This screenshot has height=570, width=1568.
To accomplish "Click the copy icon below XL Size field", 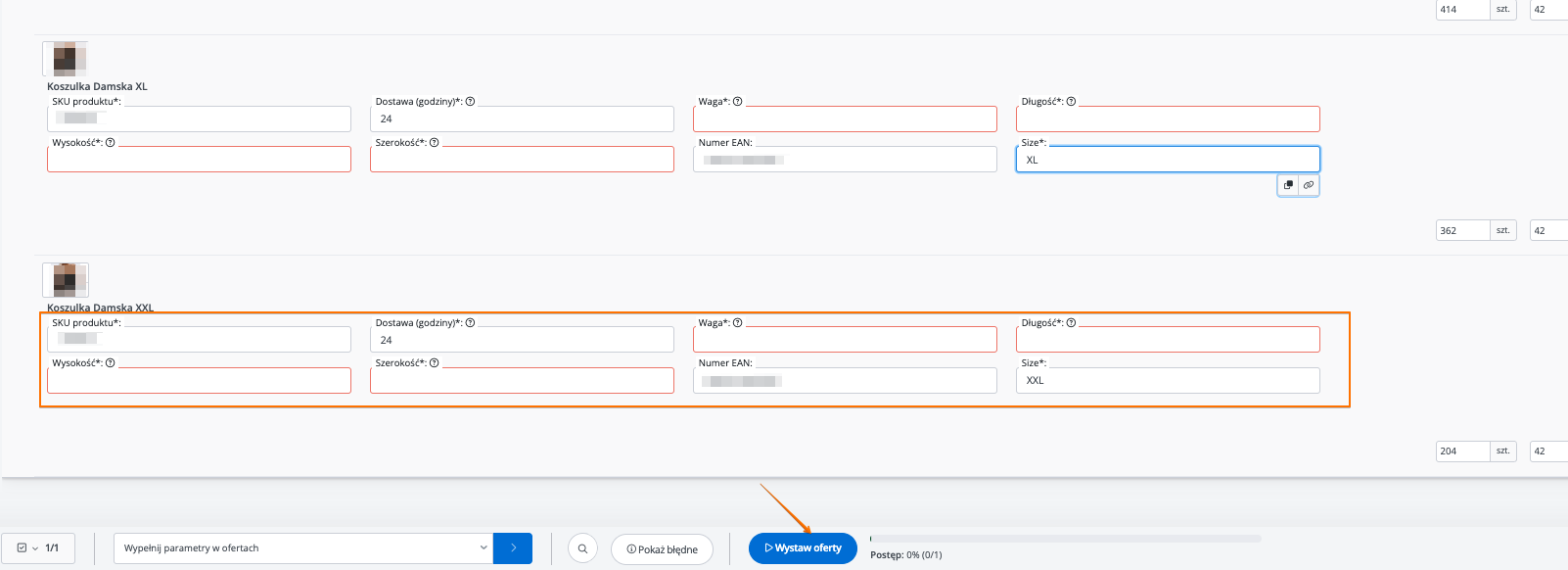I will [1288, 185].
